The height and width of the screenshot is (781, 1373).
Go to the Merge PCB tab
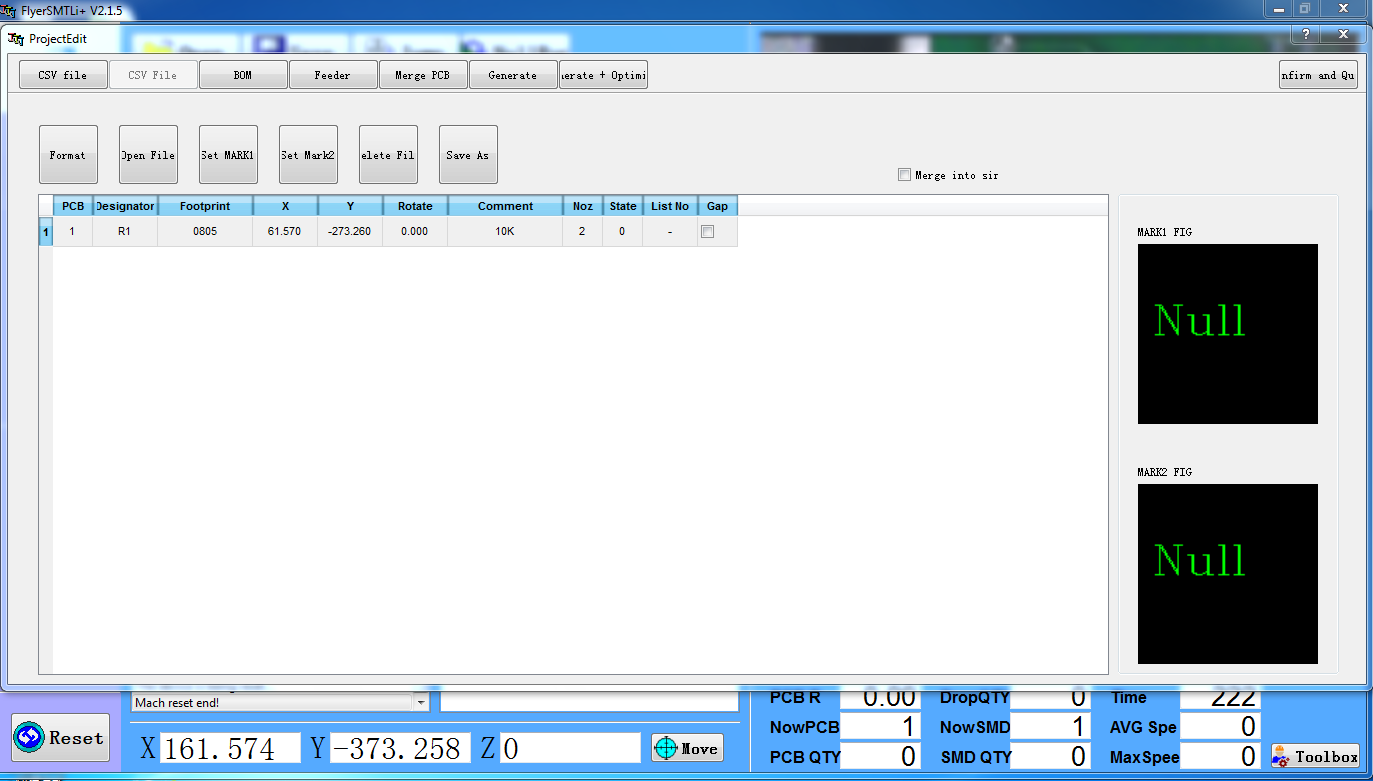click(423, 75)
